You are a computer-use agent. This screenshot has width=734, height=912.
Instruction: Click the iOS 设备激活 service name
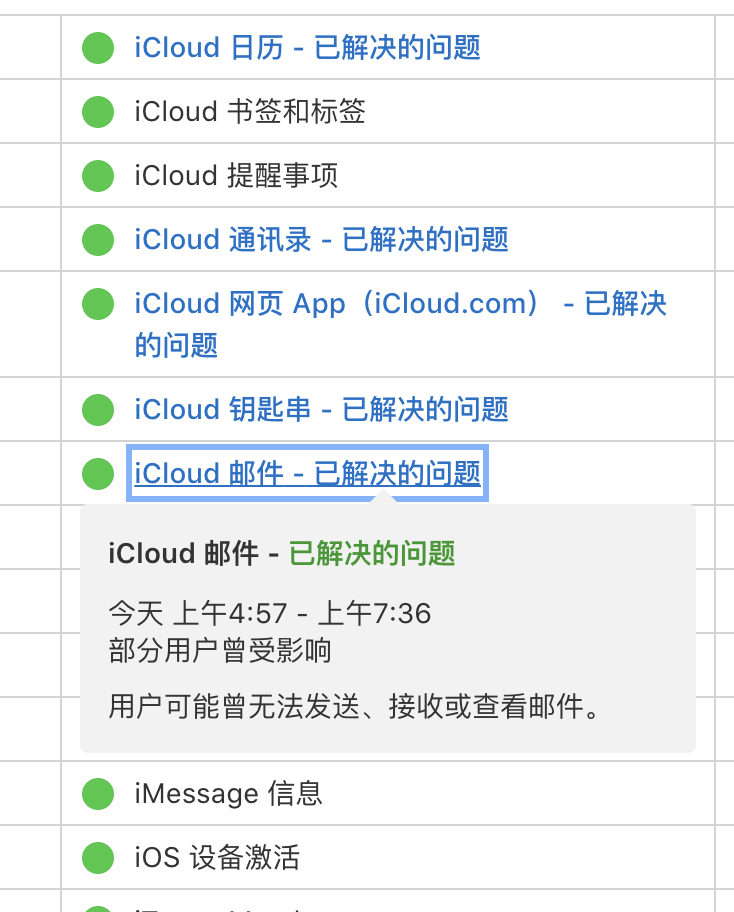click(x=217, y=857)
